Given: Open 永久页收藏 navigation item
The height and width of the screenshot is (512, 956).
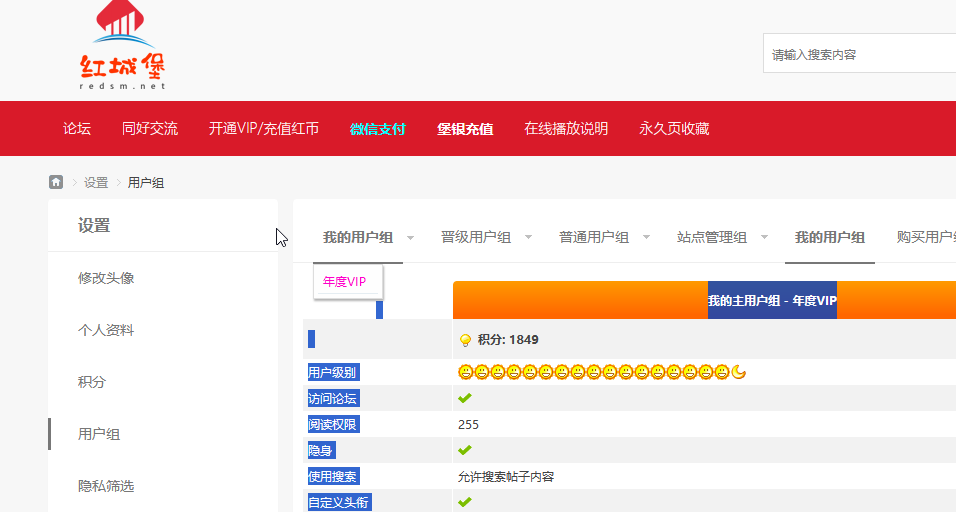Looking at the screenshot, I should tap(674, 129).
